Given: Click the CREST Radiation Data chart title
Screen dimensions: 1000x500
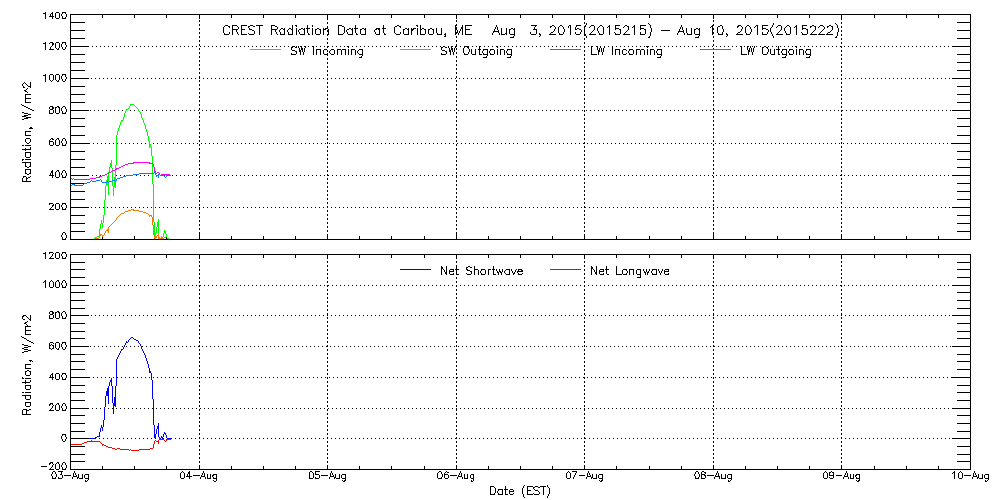Looking at the screenshot, I should (x=530, y=31).
